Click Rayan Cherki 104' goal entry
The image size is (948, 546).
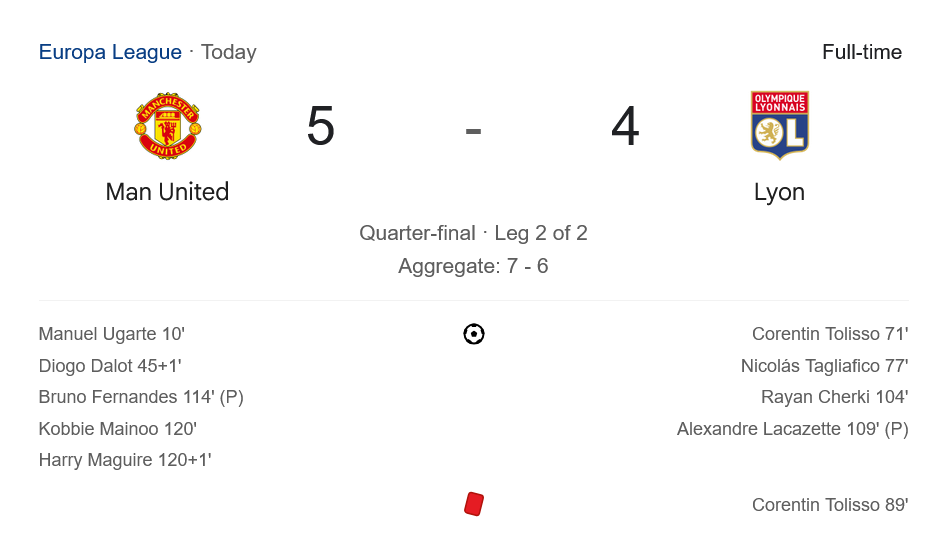tap(834, 397)
